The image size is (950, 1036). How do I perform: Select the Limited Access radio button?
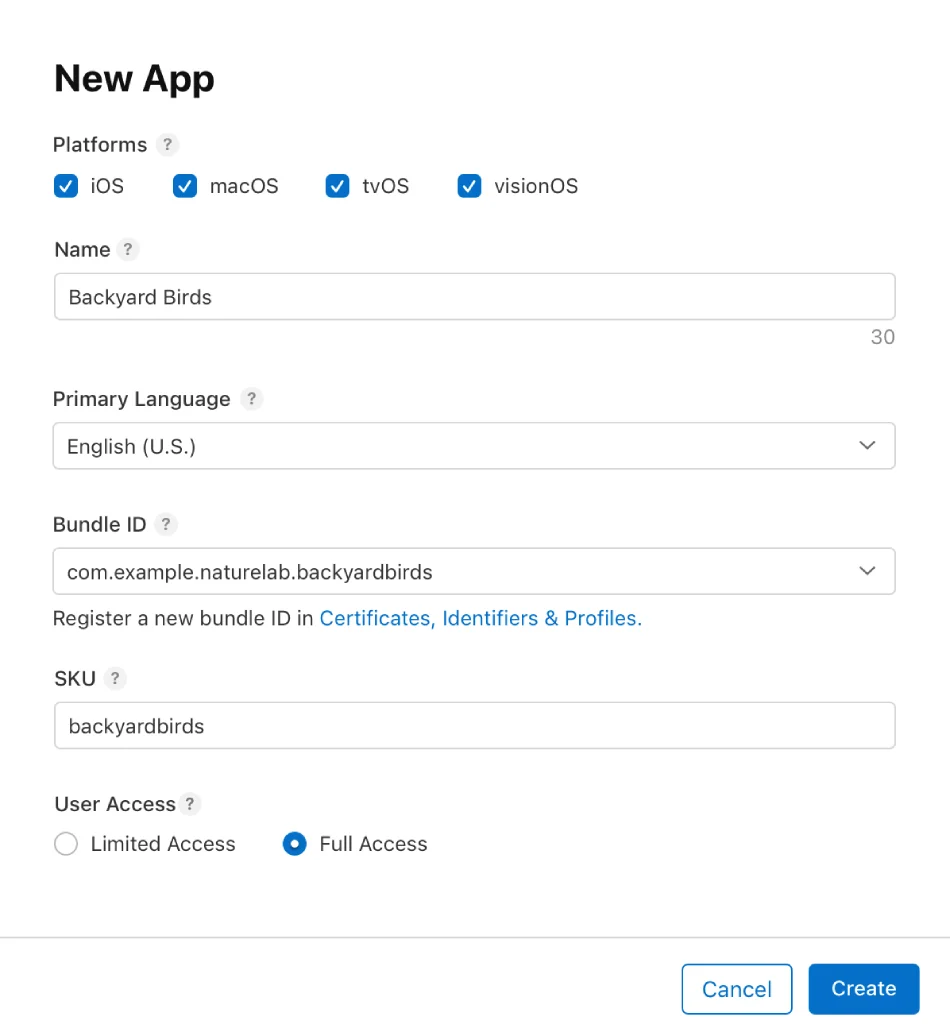(65, 844)
